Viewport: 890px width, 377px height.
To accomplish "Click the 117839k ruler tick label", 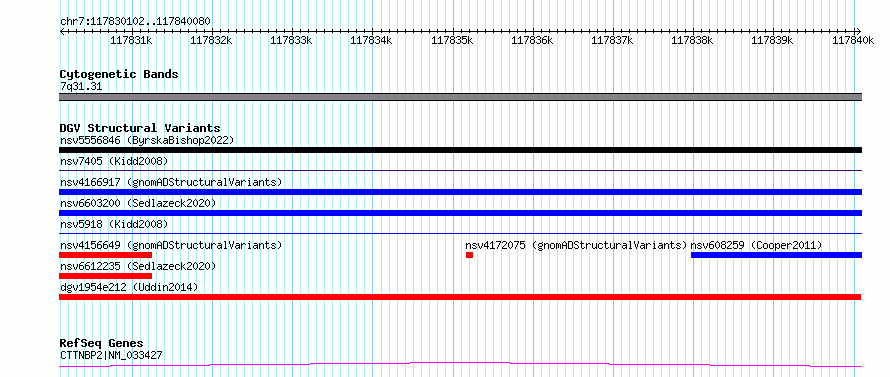I will pyautogui.click(x=773, y=40).
